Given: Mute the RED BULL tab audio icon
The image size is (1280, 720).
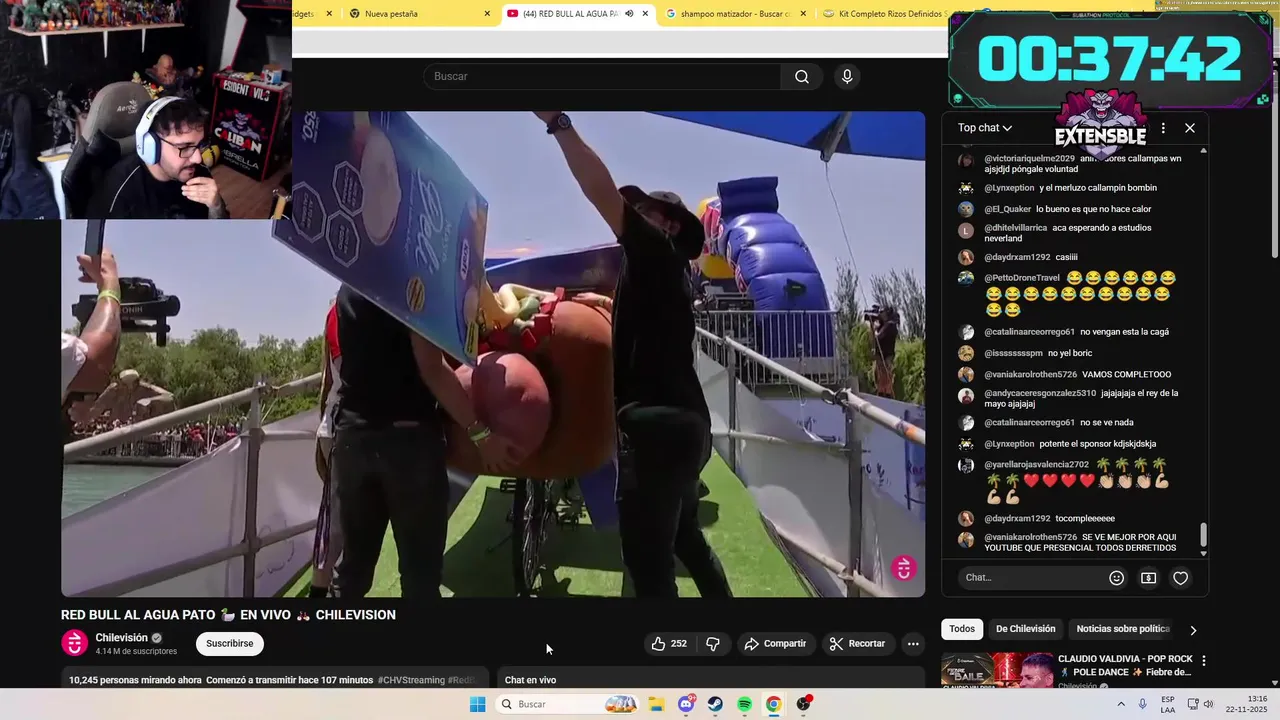Looking at the screenshot, I should click(629, 14).
